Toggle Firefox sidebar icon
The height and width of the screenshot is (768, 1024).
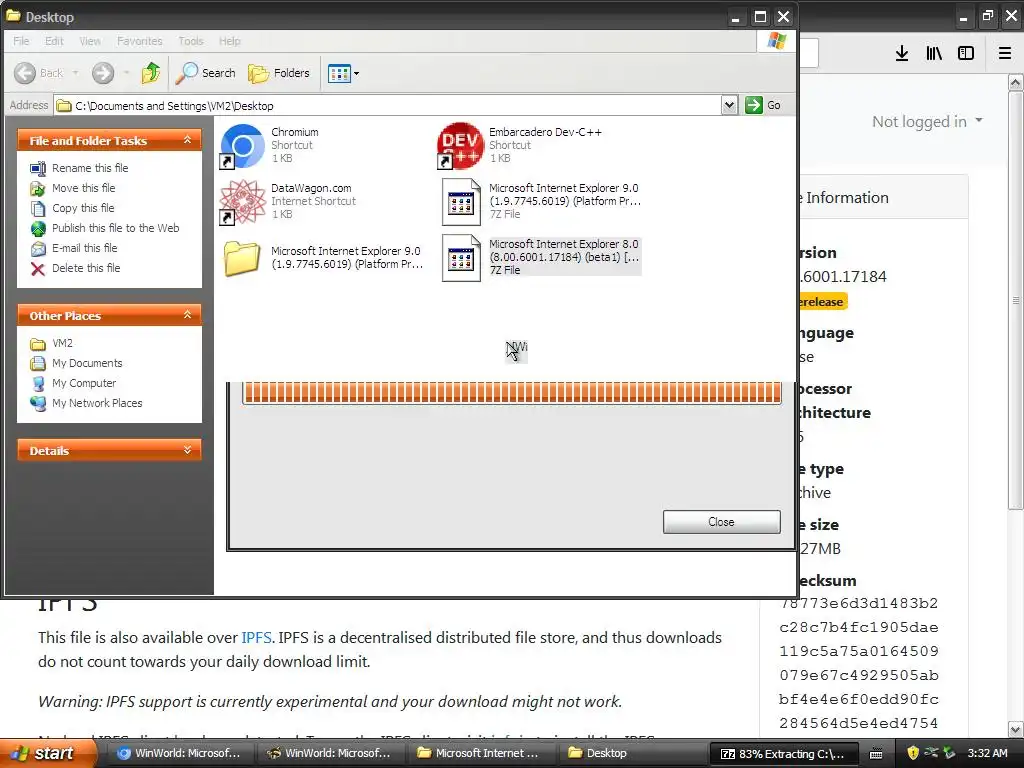[966, 53]
